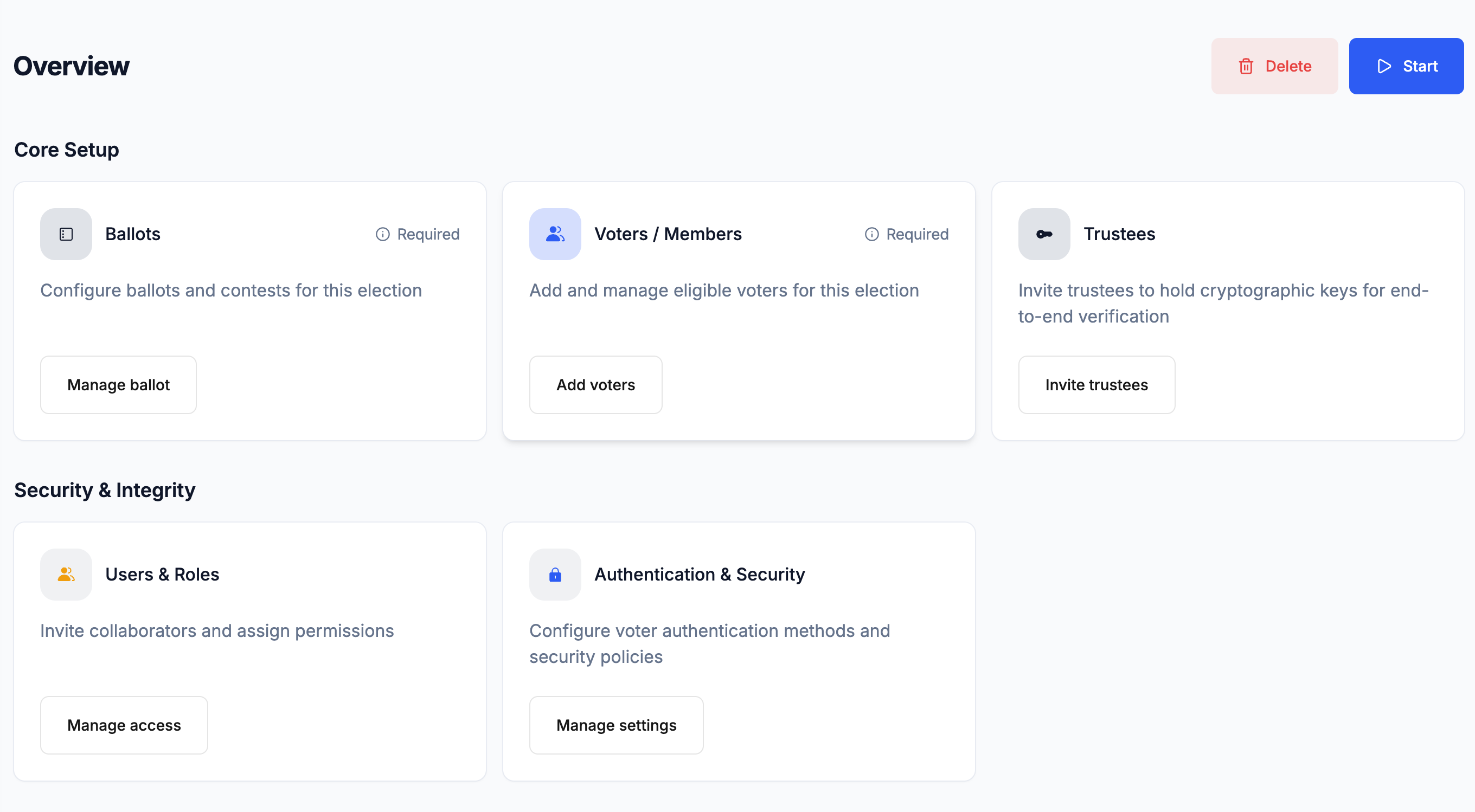Click the Ballots card icon
This screenshot has height=812, width=1475.
coord(66,234)
